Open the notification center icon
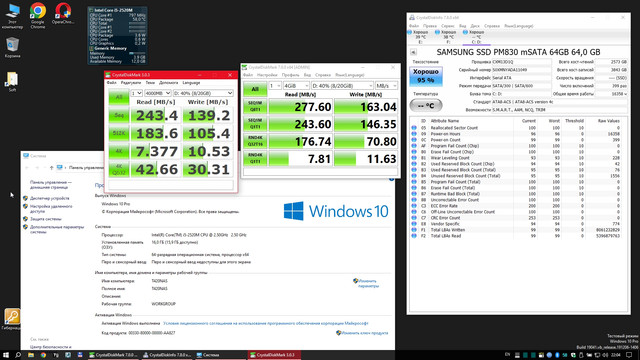Image resolution: width=640 pixels, height=360 pixels. (629, 355)
